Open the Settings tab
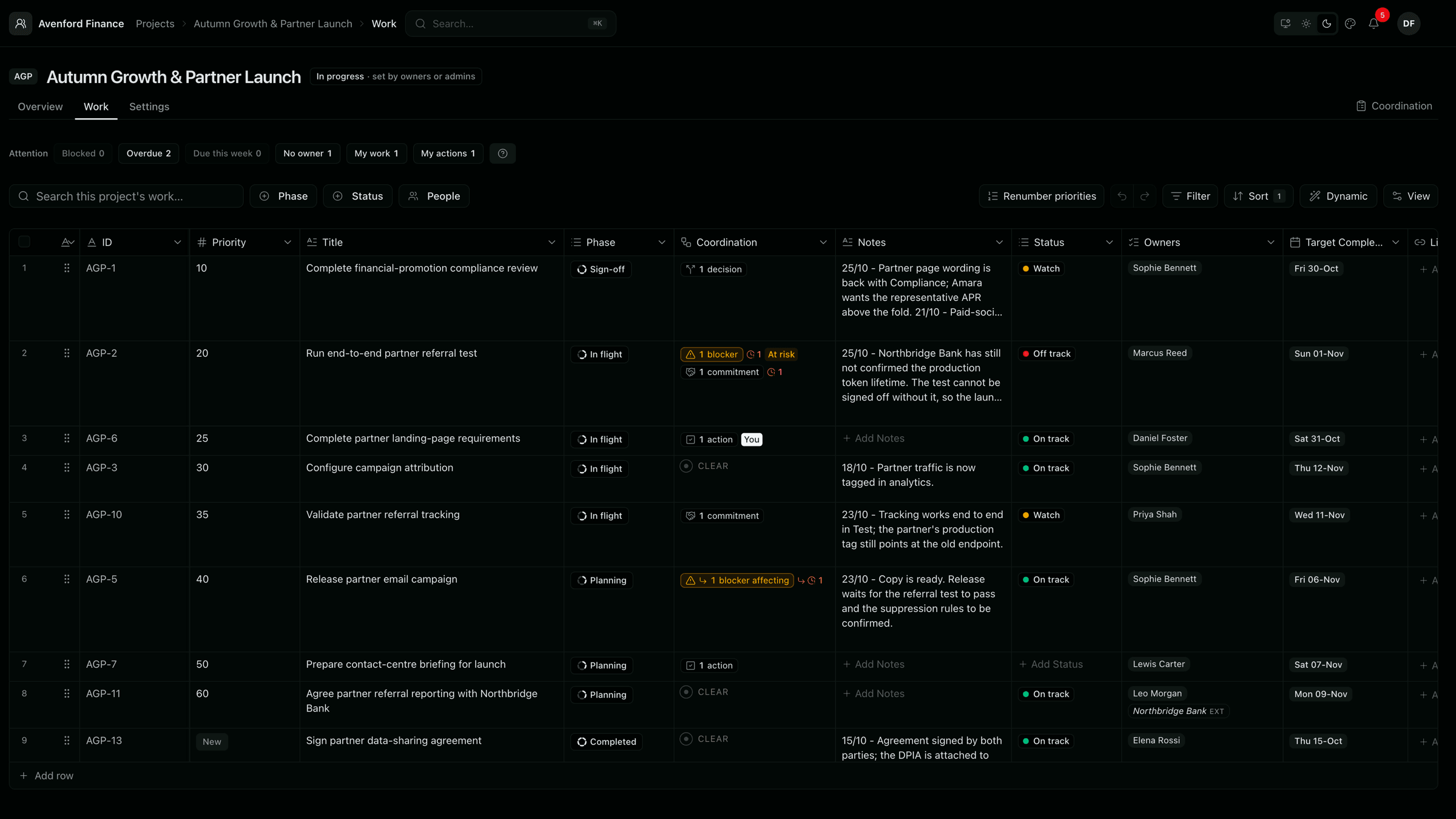Image resolution: width=1456 pixels, height=819 pixels. pos(149,107)
